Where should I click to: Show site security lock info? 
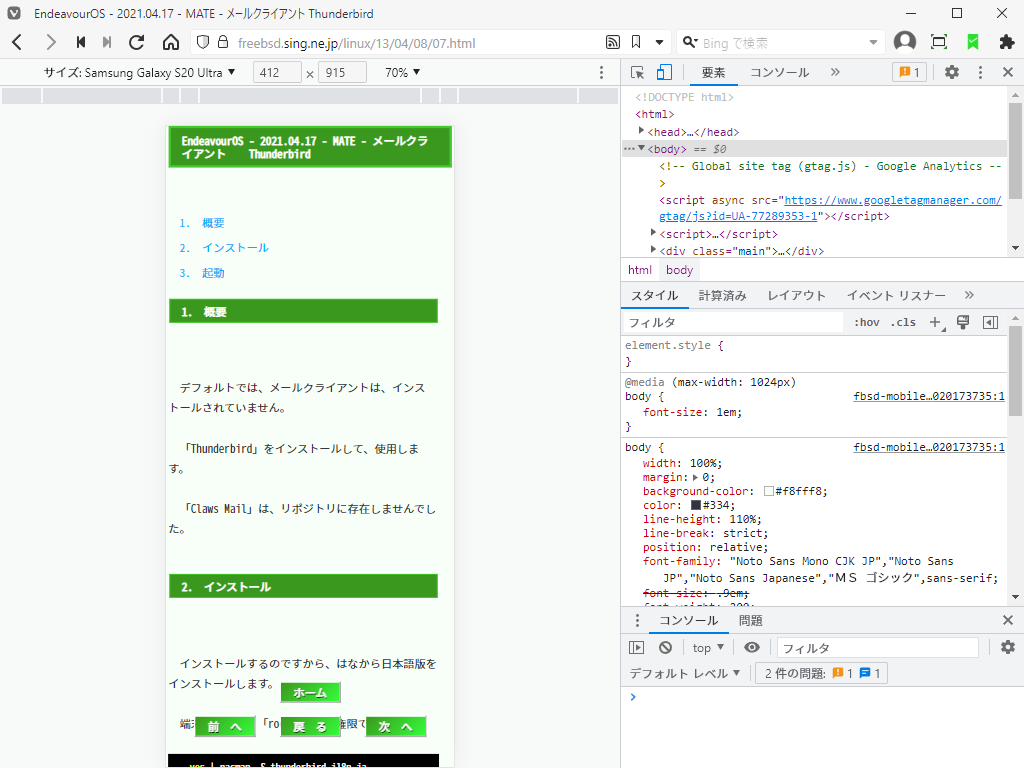coord(223,42)
